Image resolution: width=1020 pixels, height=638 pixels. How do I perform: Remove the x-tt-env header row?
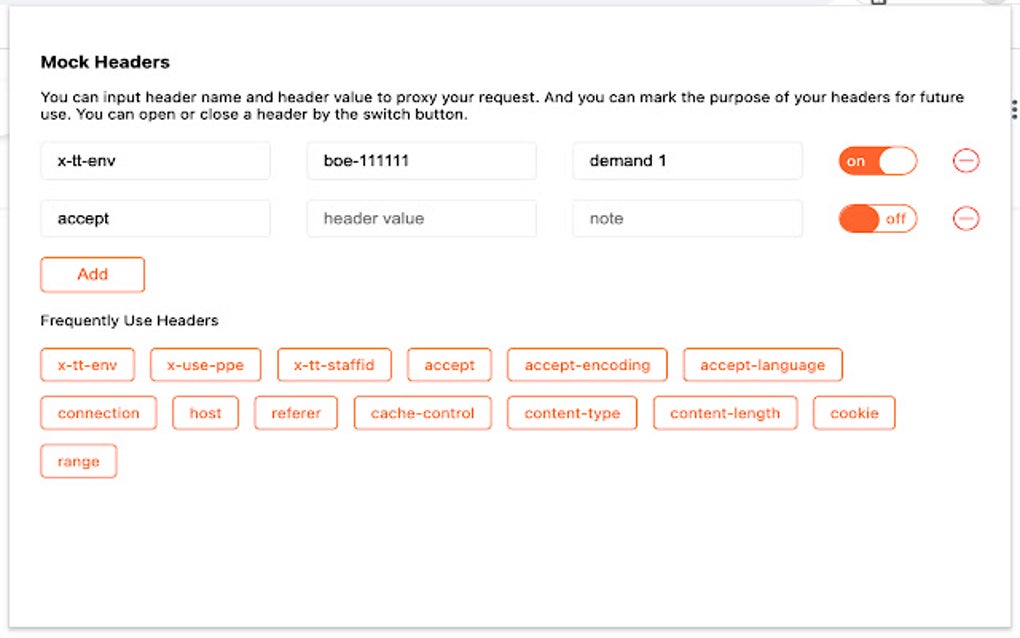coord(965,161)
